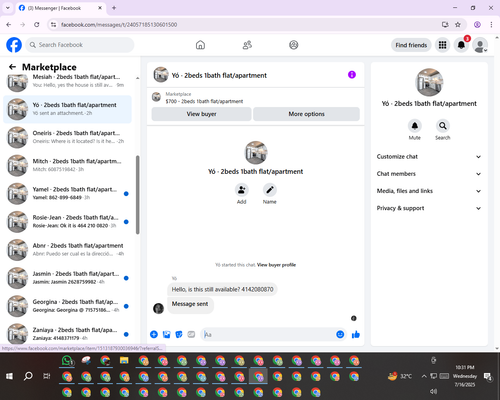The height and width of the screenshot is (400, 500).
Task: Open Windows Start menu
Action: tap(9, 376)
